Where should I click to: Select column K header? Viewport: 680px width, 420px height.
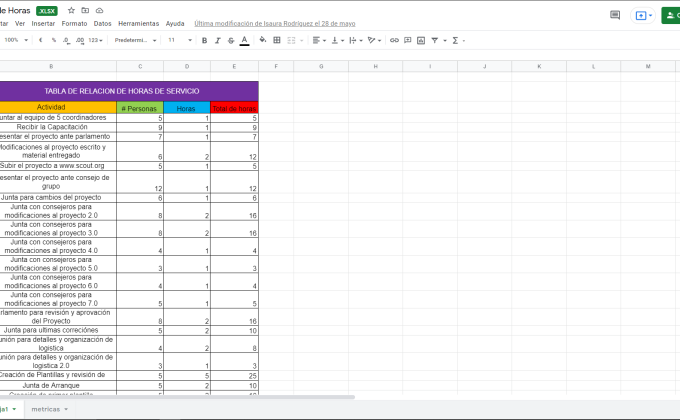coord(539,66)
